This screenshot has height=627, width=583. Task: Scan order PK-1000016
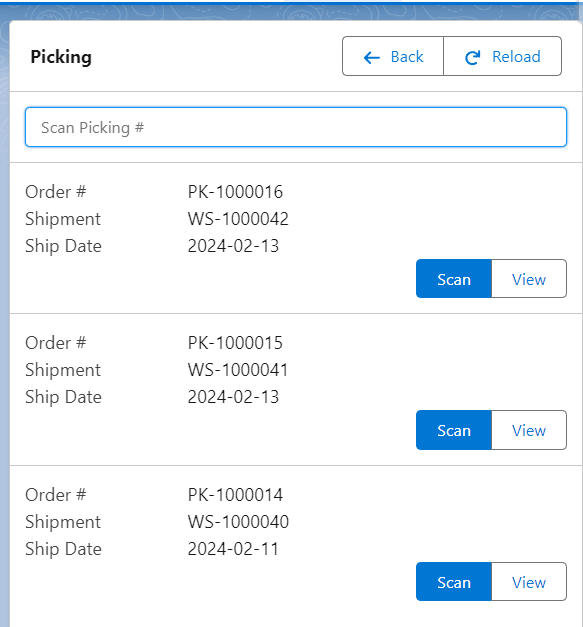pyautogui.click(x=454, y=279)
